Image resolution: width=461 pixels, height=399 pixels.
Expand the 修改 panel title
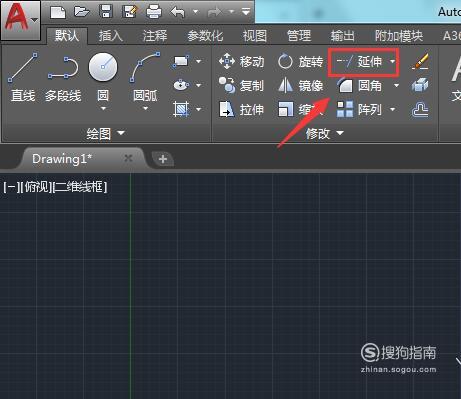[x=324, y=134]
